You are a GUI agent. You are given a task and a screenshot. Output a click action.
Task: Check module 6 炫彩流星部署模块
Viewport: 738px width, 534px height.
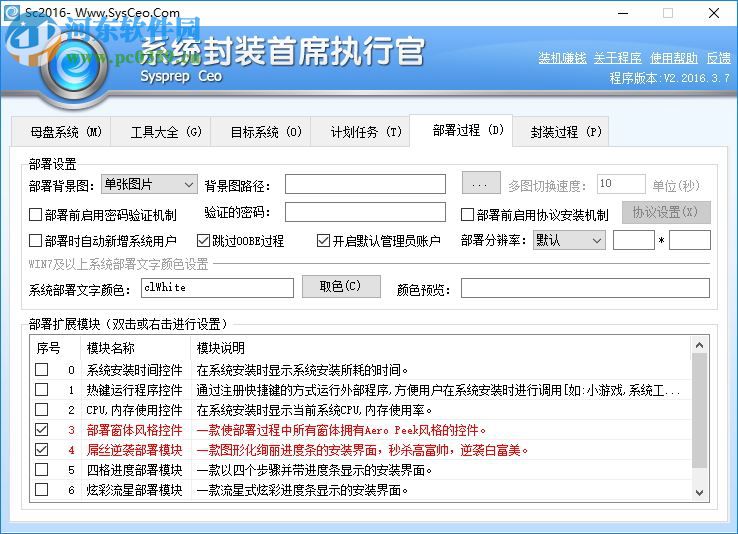41,490
